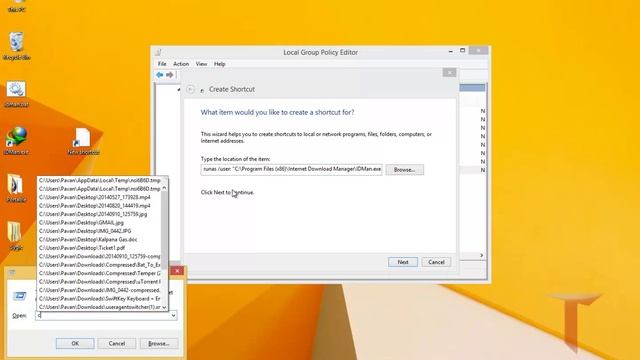Open the Help menu

click(x=220, y=64)
